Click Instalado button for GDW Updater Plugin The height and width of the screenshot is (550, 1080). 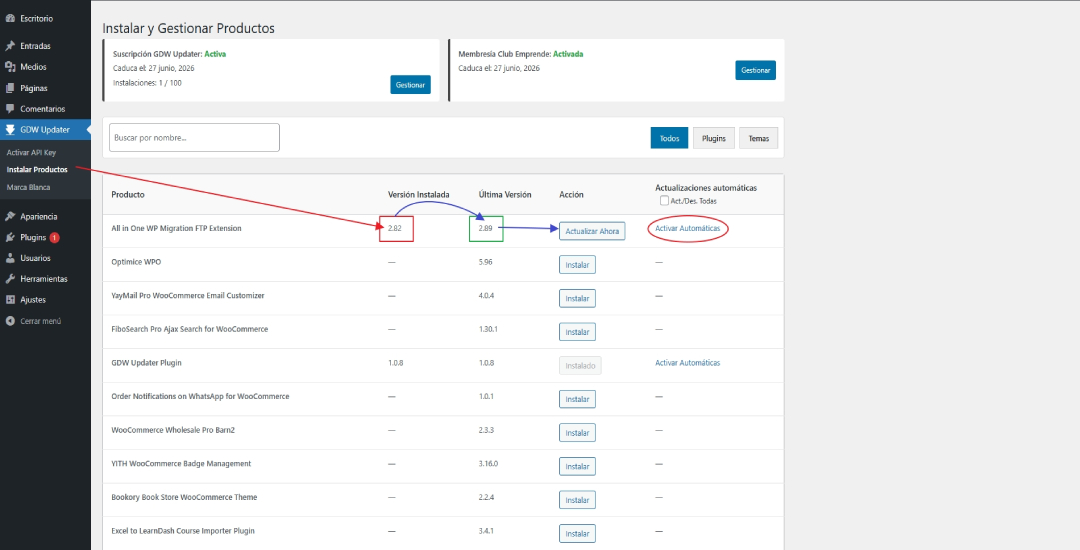580,366
